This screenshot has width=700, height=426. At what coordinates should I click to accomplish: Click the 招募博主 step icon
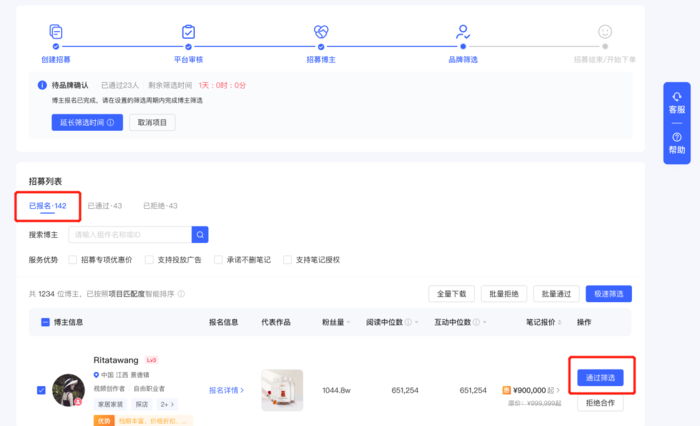[x=321, y=32]
